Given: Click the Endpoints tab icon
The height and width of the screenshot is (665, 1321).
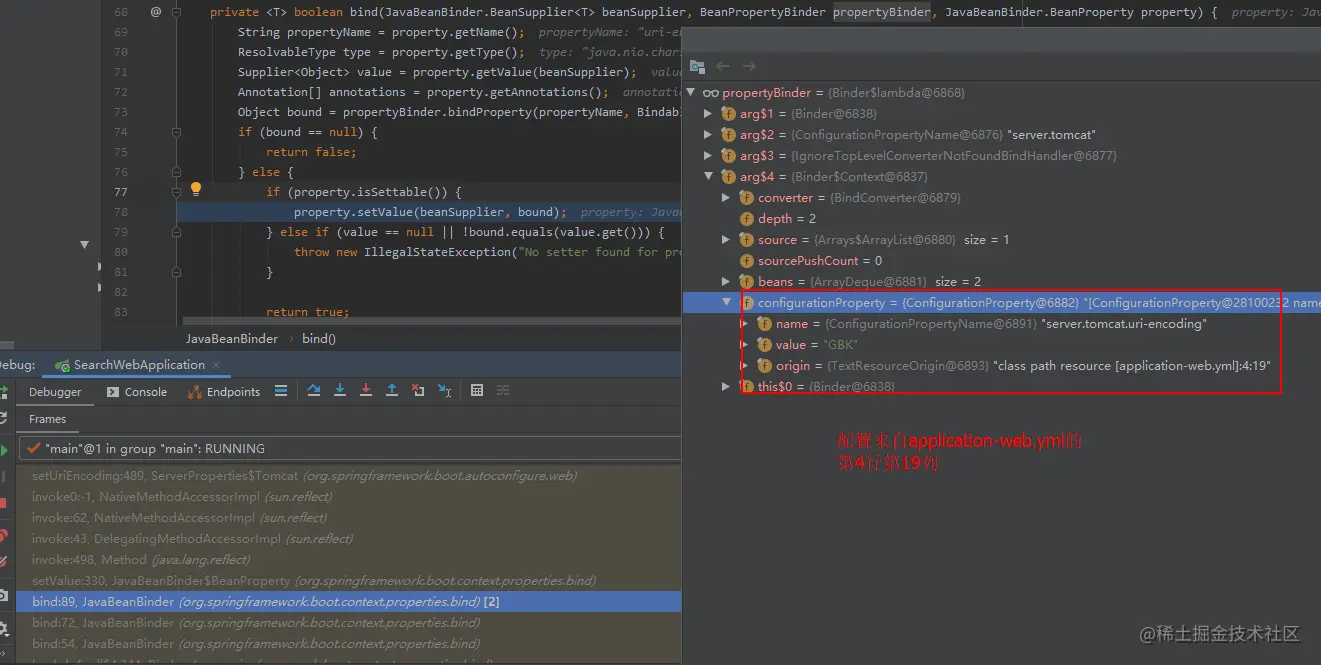Looking at the screenshot, I should point(196,392).
